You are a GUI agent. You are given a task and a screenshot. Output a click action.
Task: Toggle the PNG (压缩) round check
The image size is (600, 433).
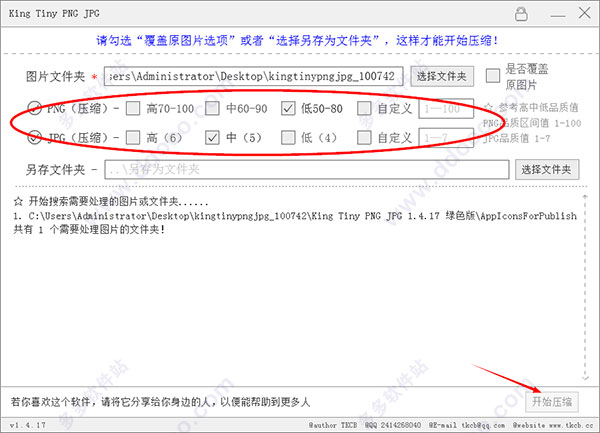coord(34,108)
